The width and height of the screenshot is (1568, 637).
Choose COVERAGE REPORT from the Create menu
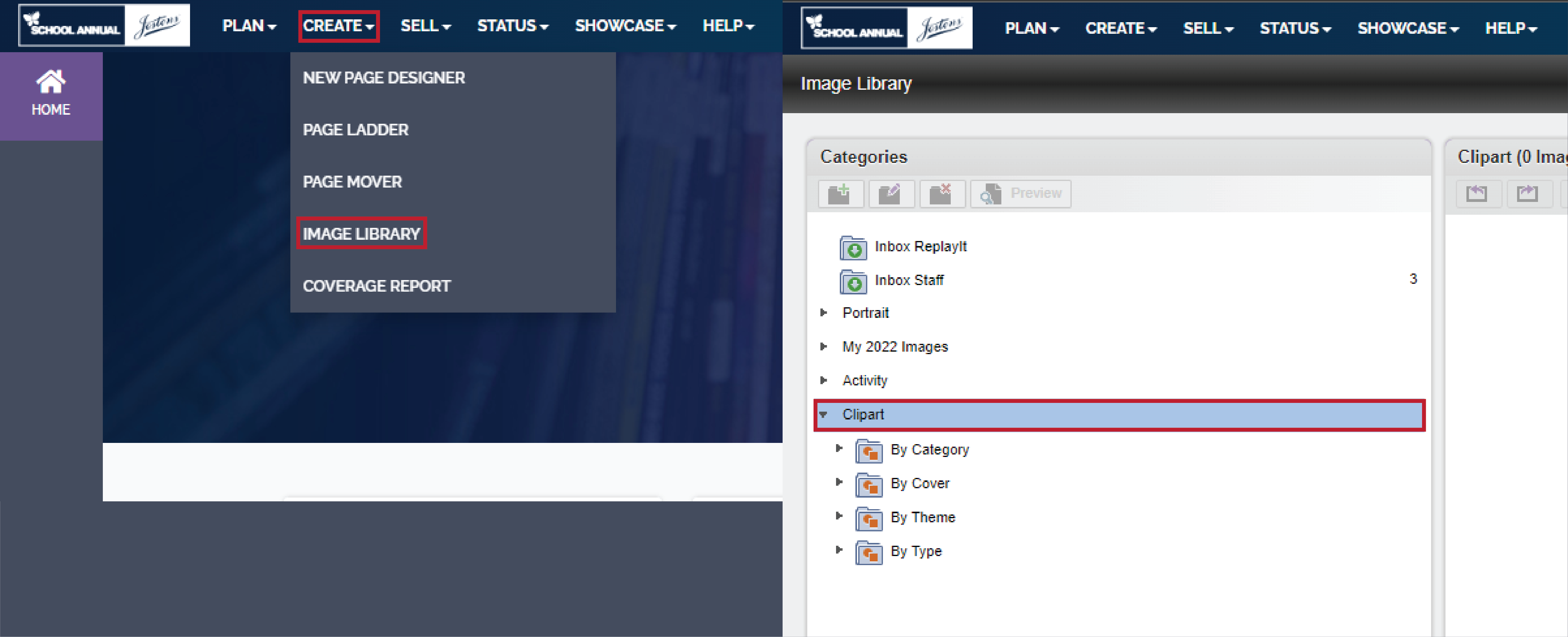pyautogui.click(x=377, y=286)
